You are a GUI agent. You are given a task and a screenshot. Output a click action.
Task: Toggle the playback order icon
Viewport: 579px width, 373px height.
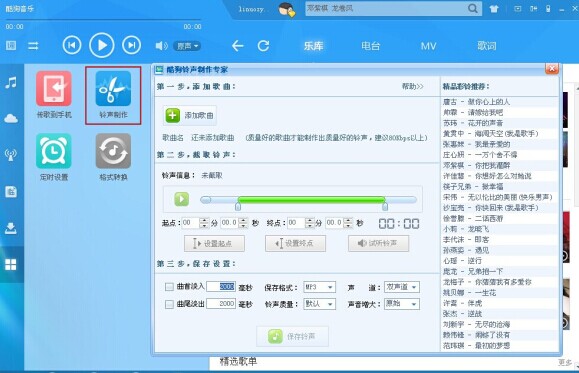click(x=33, y=46)
